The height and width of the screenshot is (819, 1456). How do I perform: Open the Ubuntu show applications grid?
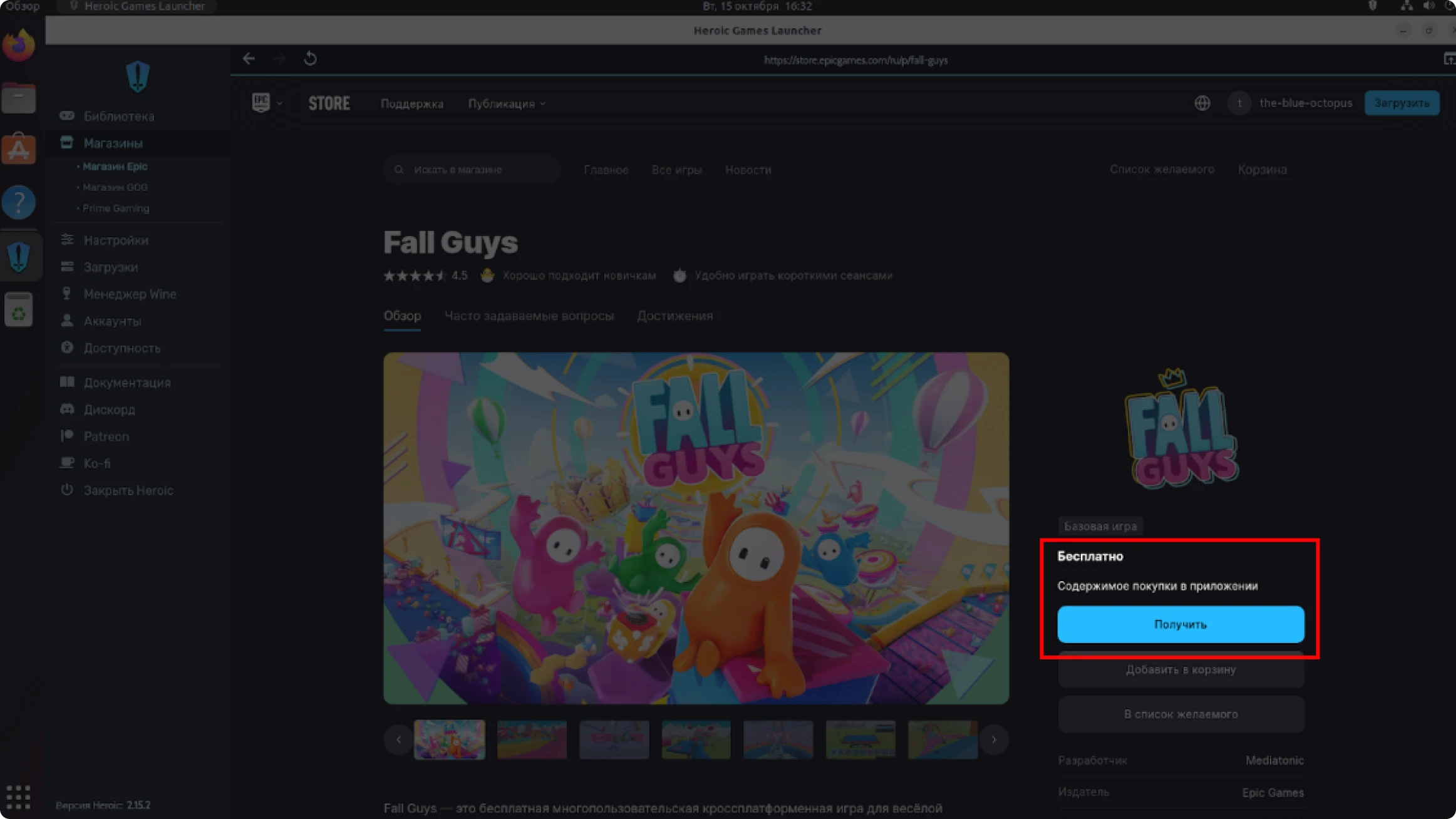pos(19,796)
